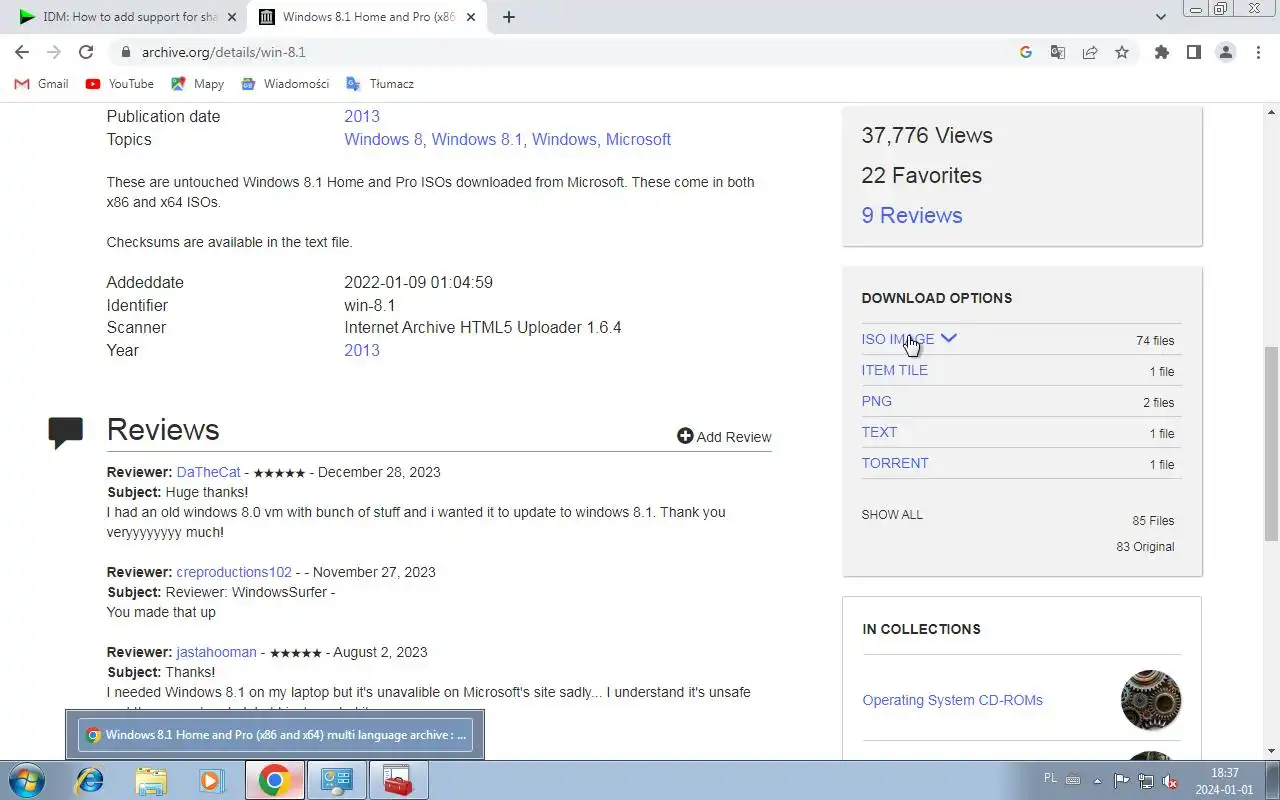Open the Tłumacz bookmark
This screenshot has width=1280, height=800.
tap(380, 84)
